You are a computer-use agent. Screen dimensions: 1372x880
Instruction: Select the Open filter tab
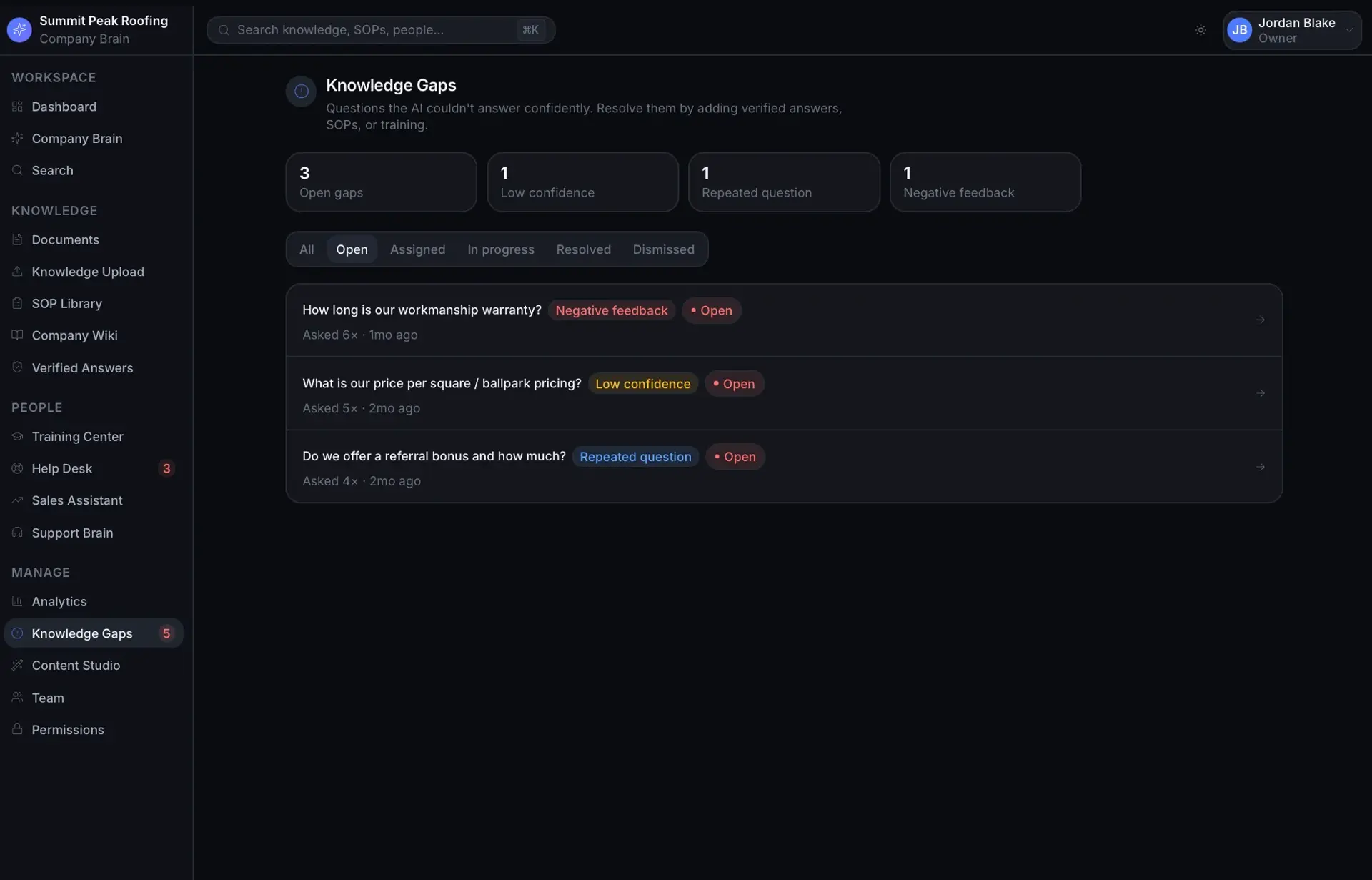(x=352, y=249)
